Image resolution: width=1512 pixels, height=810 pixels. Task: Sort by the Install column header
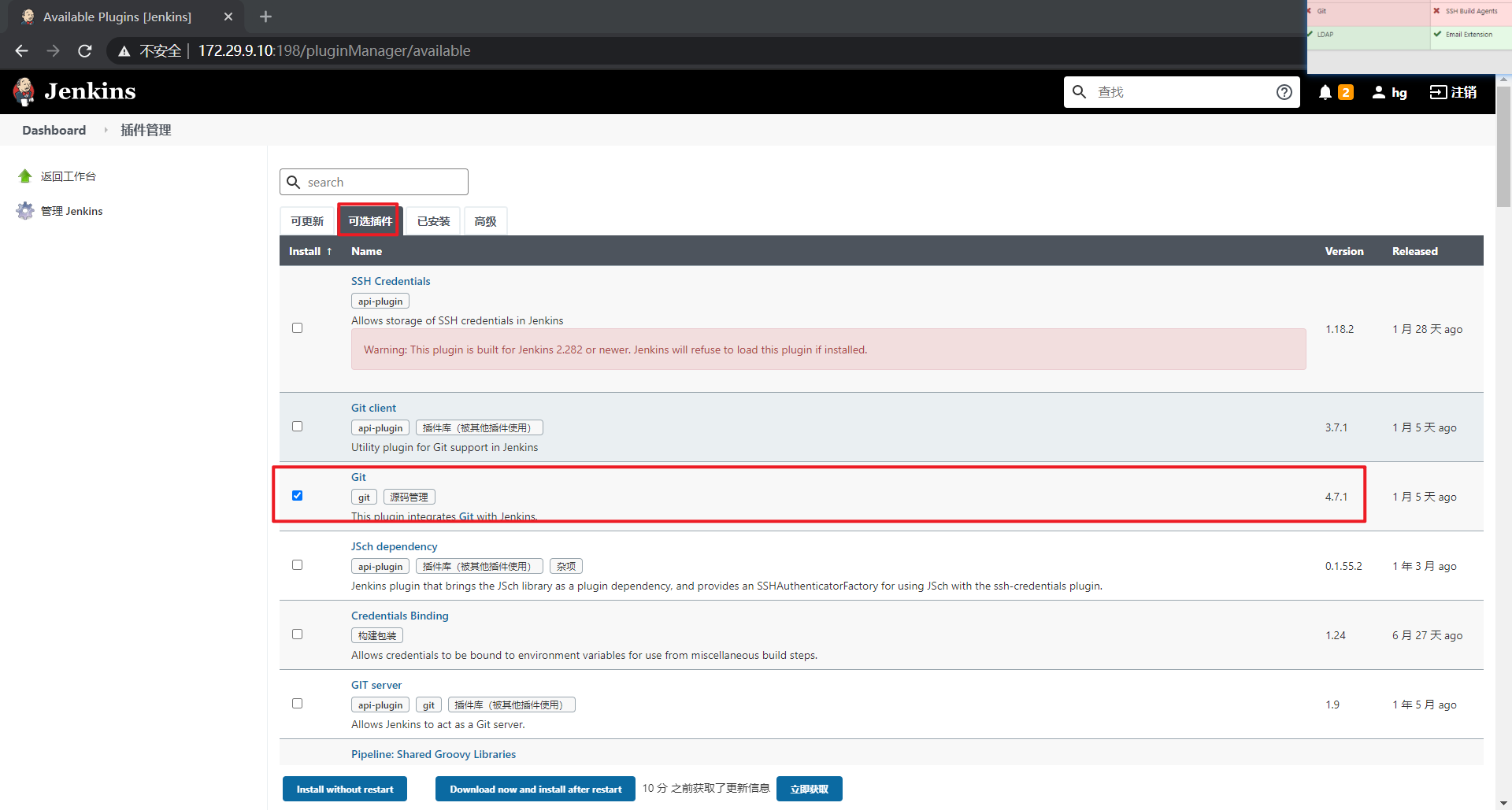[310, 251]
